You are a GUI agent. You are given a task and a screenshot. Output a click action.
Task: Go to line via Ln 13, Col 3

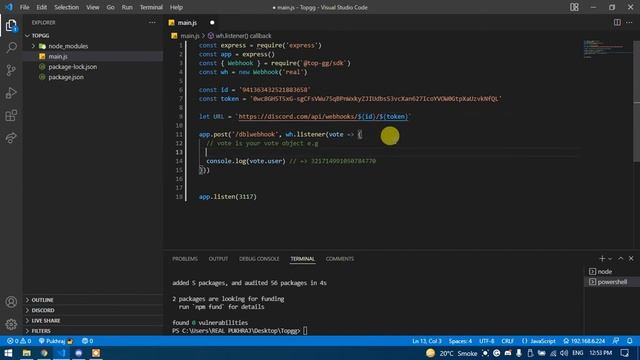pyautogui.click(x=427, y=341)
